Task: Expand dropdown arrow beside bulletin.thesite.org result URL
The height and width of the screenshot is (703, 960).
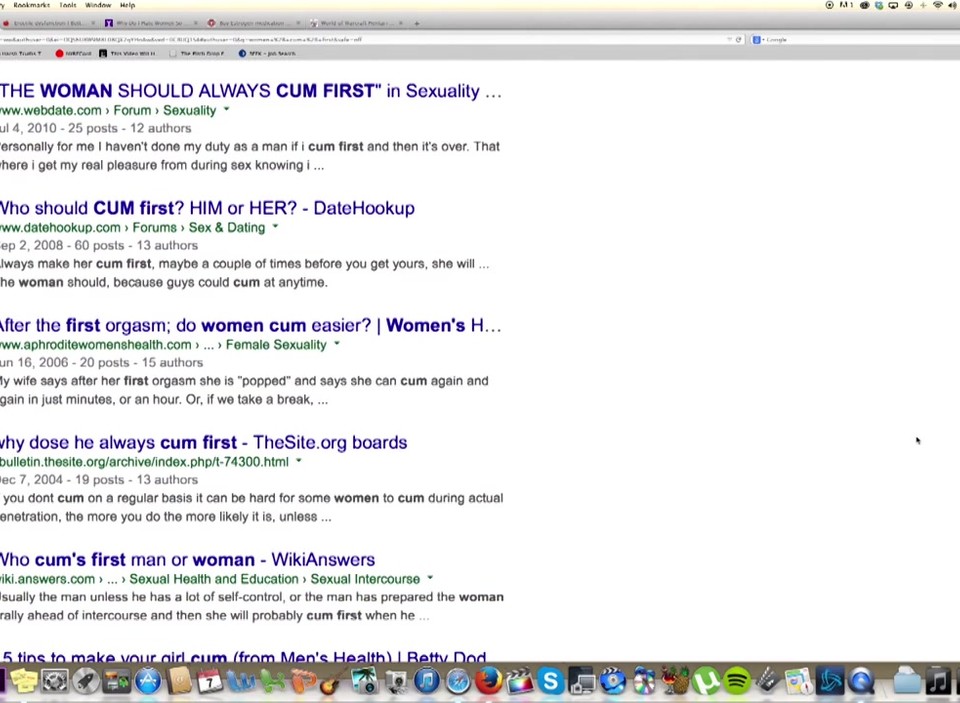Action: click(299, 461)
